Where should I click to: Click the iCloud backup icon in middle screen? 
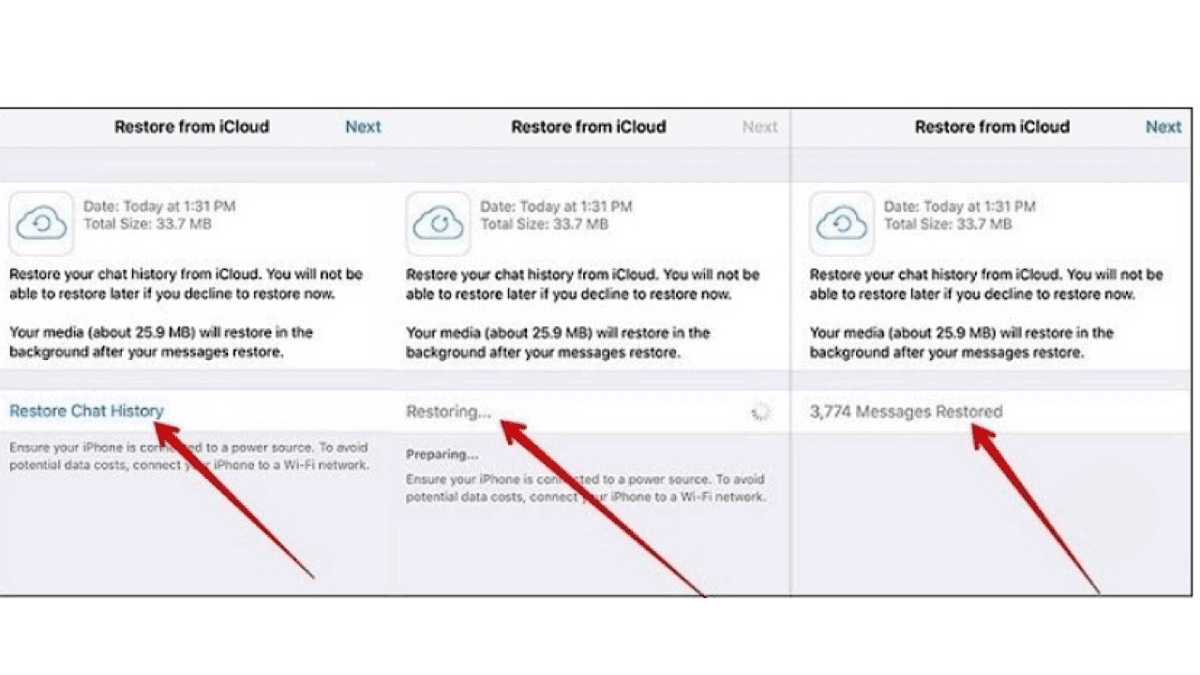pyautogui.click(x=438, y=224)
